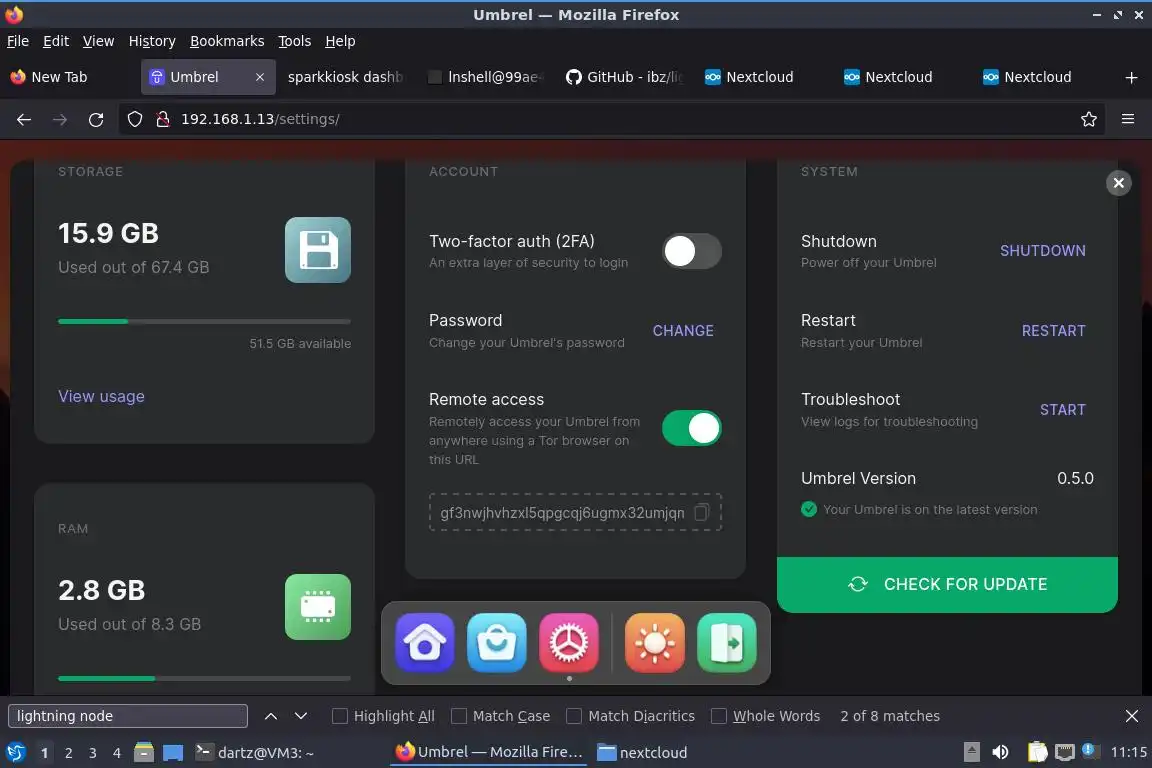
Task: Switch to the New Tab tab
Action: tap(70, 77)
